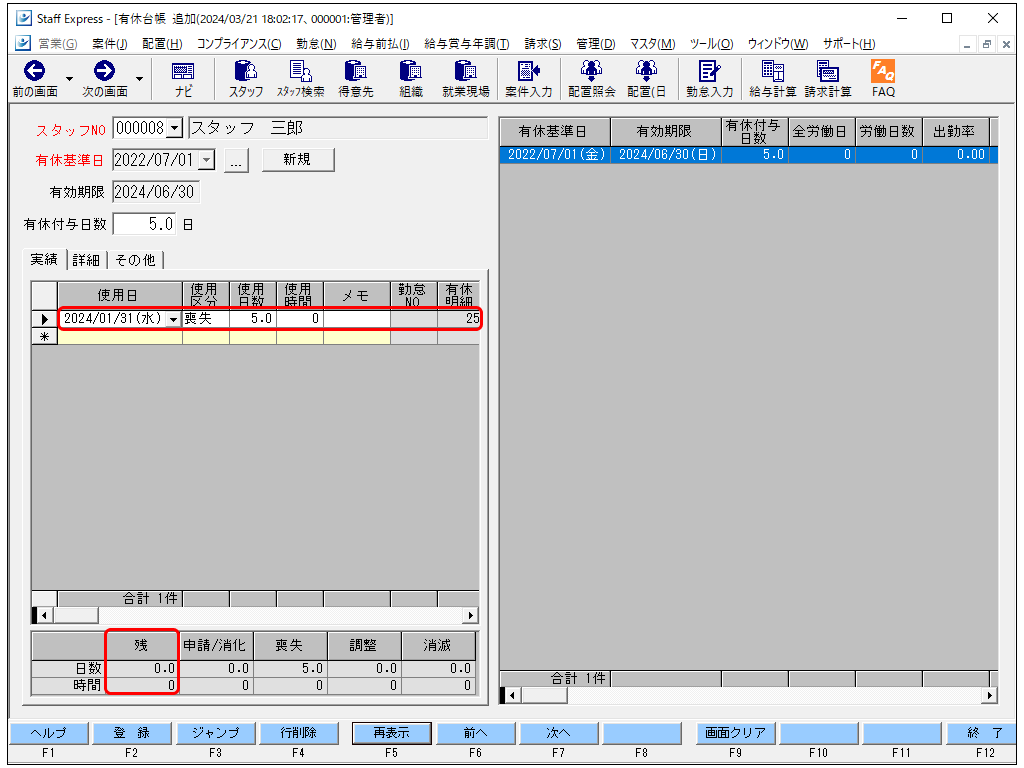Image resolution: width=1024 pixels, height=768 pixels.
Task: Open the FAQ toolbar icon
Action: click(x=883, y=78)
